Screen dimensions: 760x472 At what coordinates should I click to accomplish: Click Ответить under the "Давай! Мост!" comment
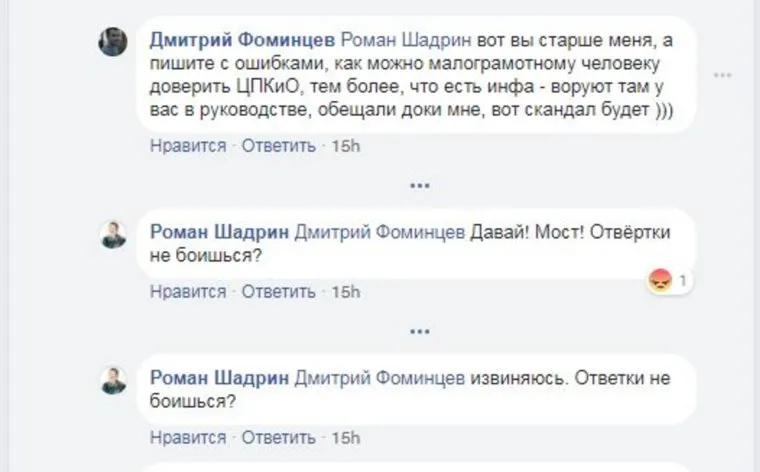coord(278,292)
